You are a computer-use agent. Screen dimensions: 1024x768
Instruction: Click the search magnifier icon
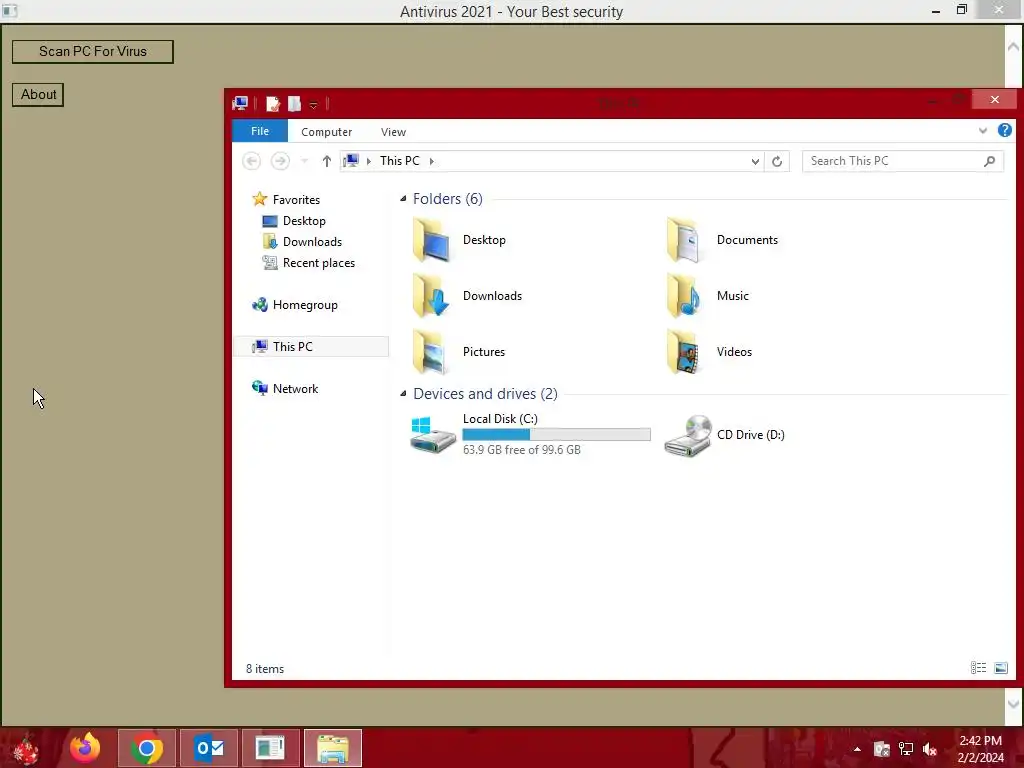(x=989, y=161)
